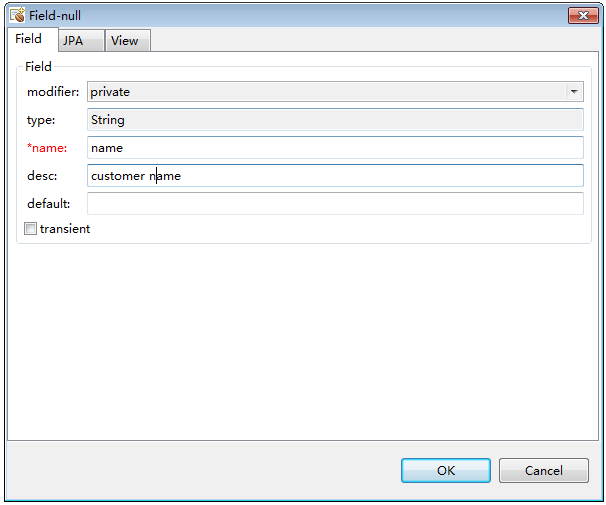This screenshot has width=606, height=505.
Task: Open the modifier dropdown arrow
Action: [574, 92]
